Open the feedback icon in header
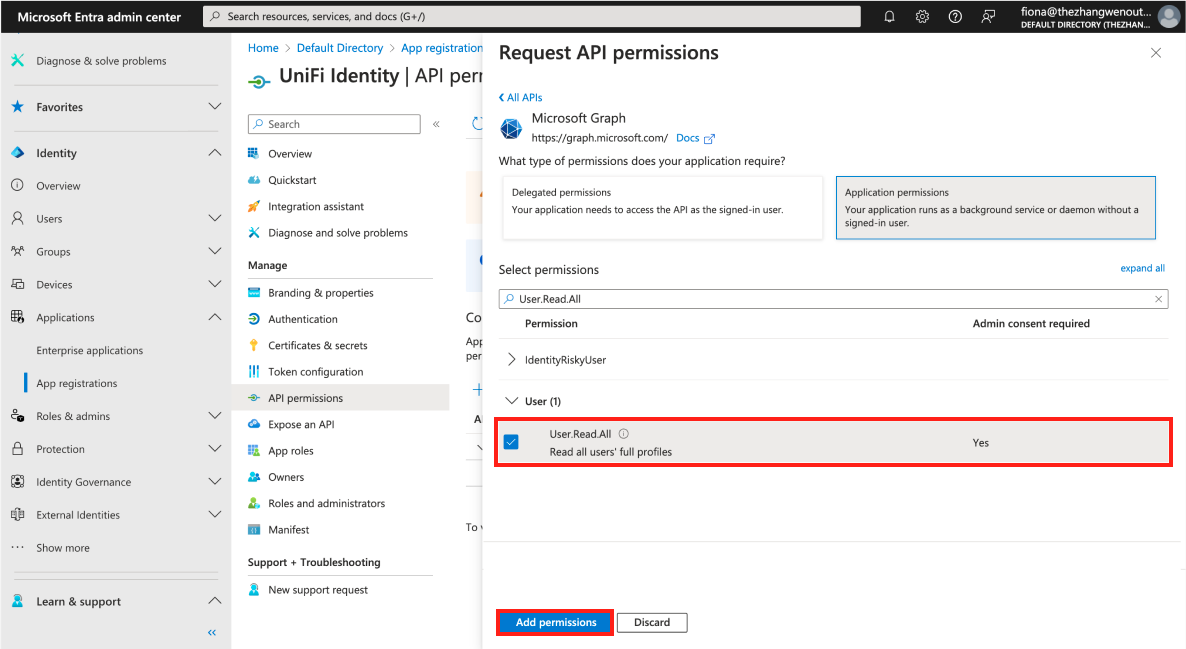The image size is (1186, 649). (988, 17)
